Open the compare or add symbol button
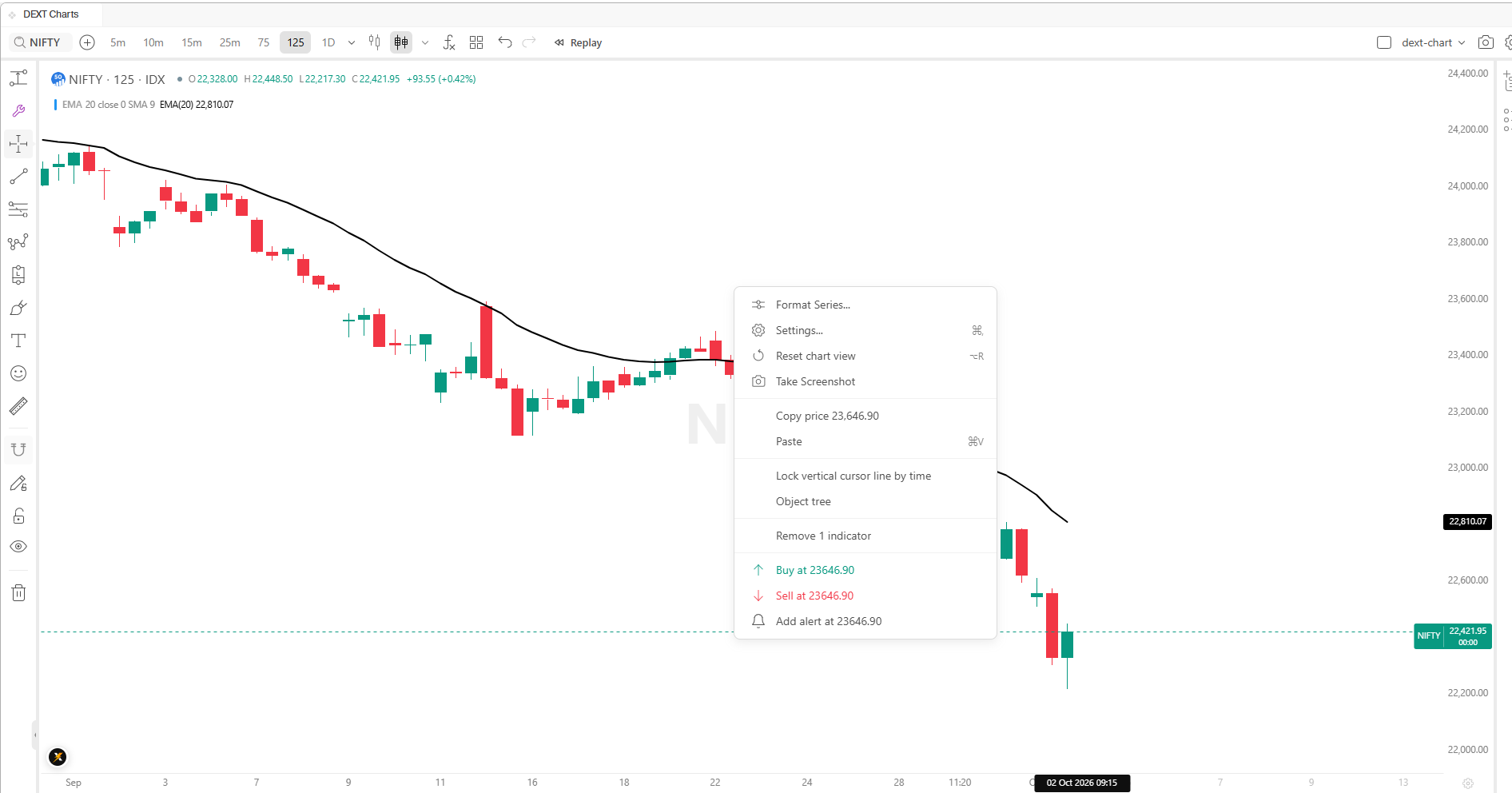This screenshot has height=793, width=1512. coord(88,42)
